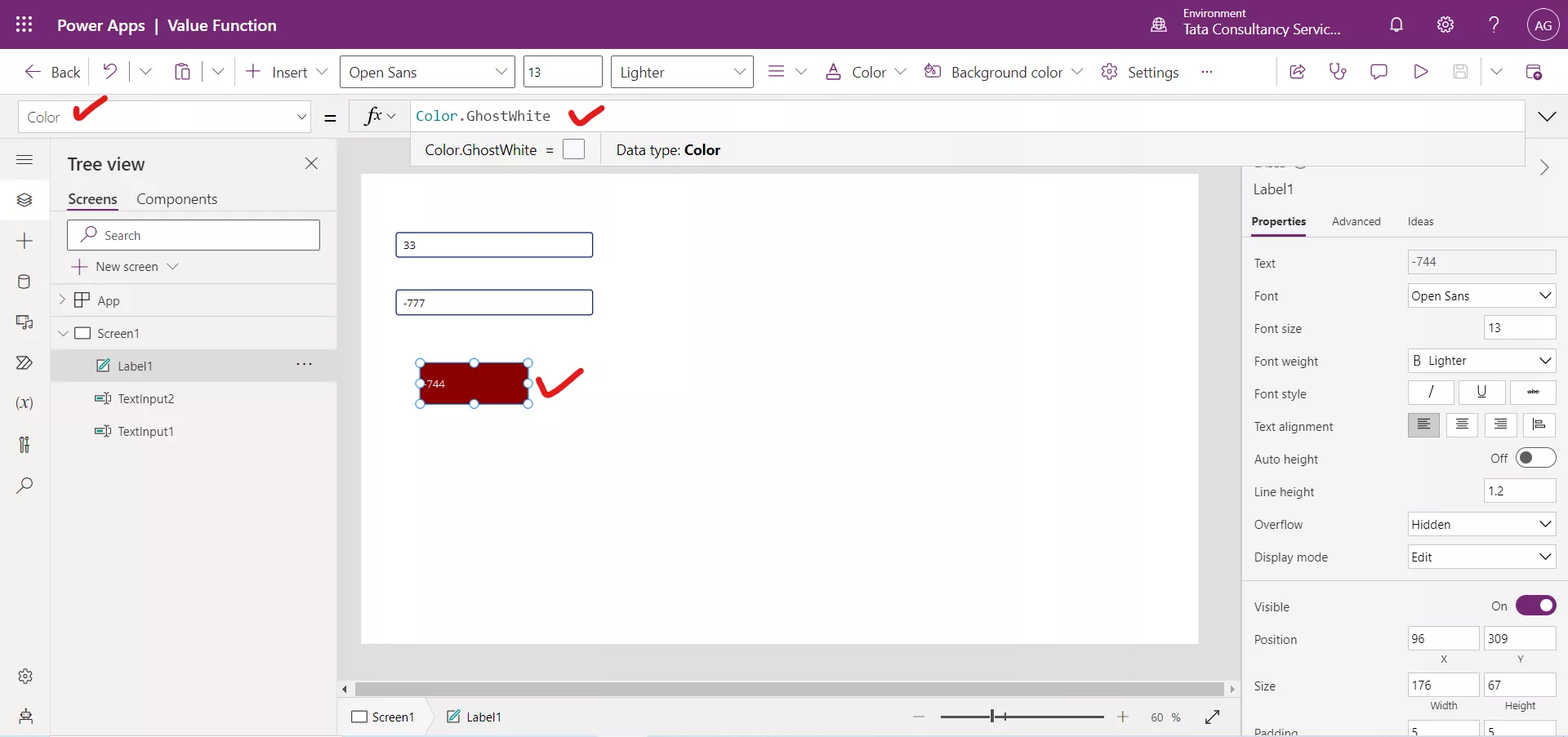This screenshot has width=1568, height=737.
Task: Apply italic font style to Label1
Action: click(x=1430, y=393)
